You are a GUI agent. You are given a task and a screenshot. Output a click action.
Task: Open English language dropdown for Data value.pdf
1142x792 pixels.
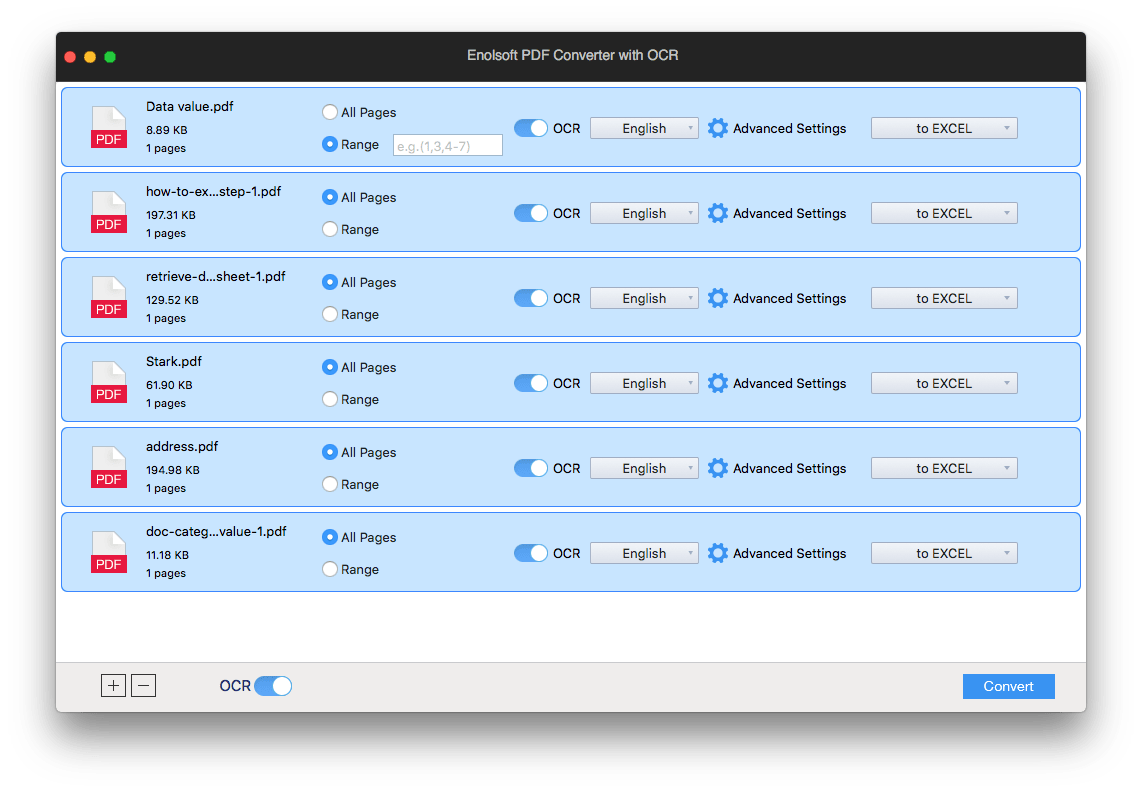click(644, 128)
